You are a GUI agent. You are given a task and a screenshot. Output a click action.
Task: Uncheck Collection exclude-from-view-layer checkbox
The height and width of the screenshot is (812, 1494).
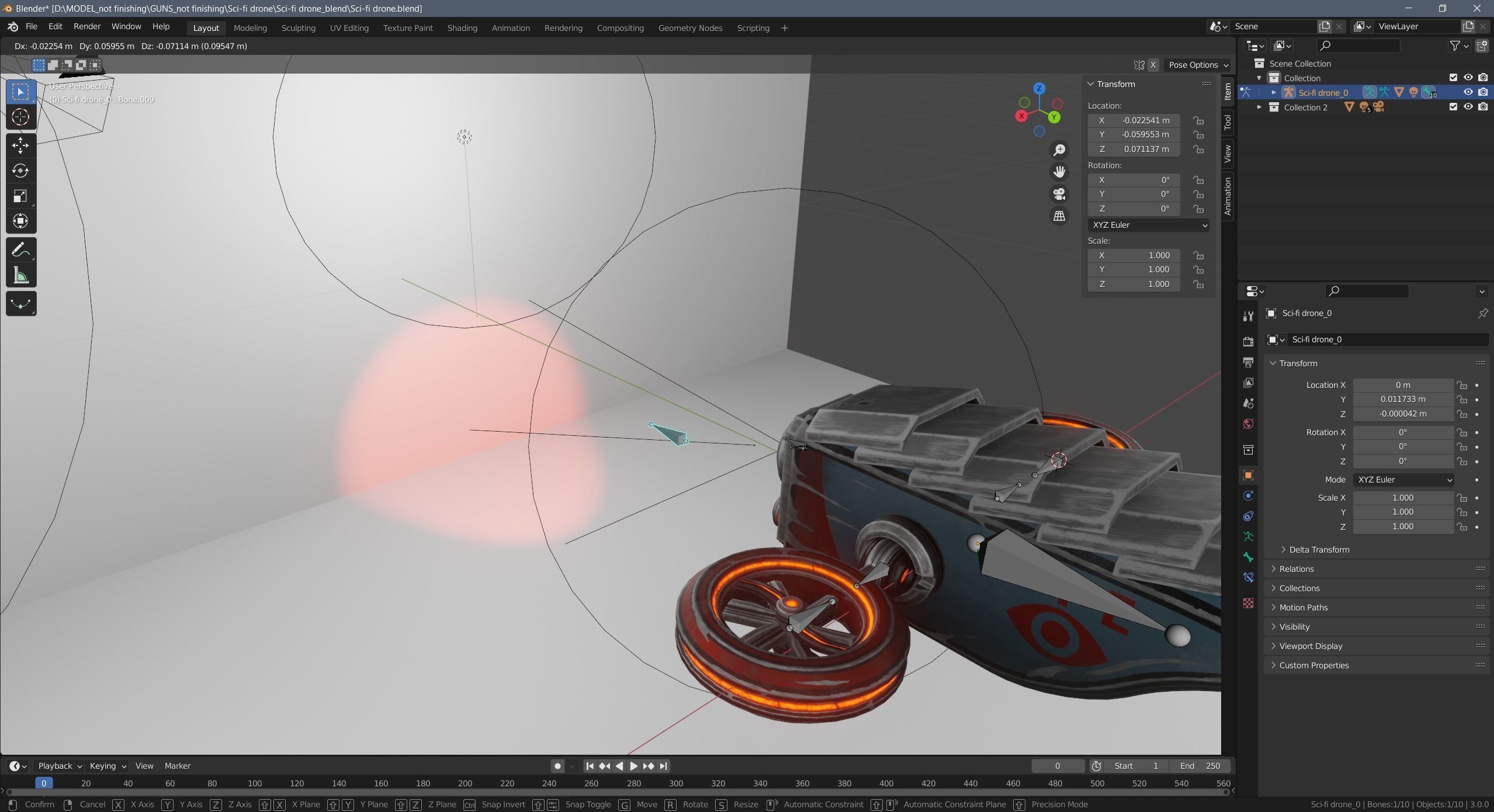(1453, 78)
